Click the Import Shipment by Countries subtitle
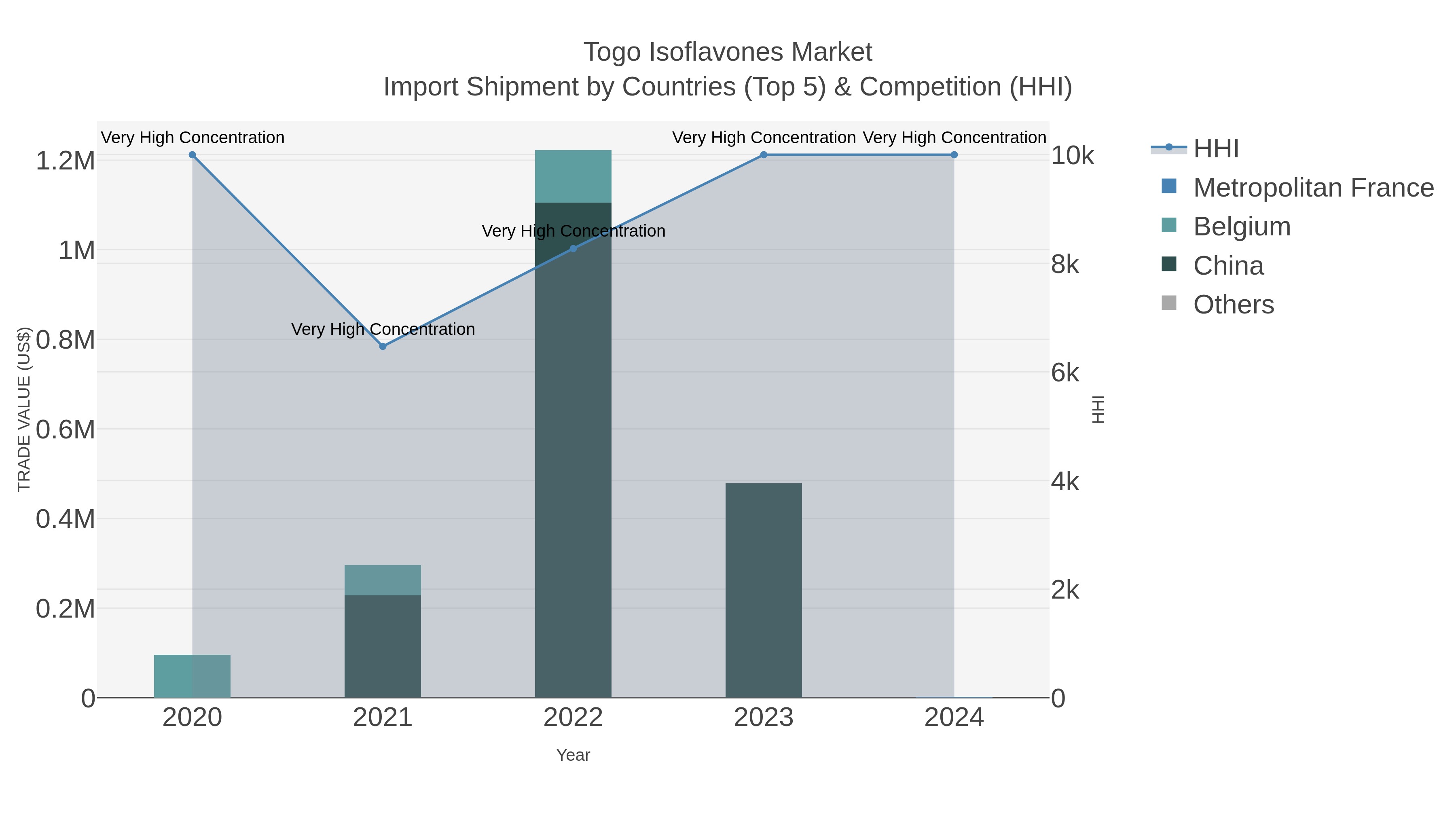Image resolution: width=1456 pixels, height=819 pixels. (x=728, y=87)
